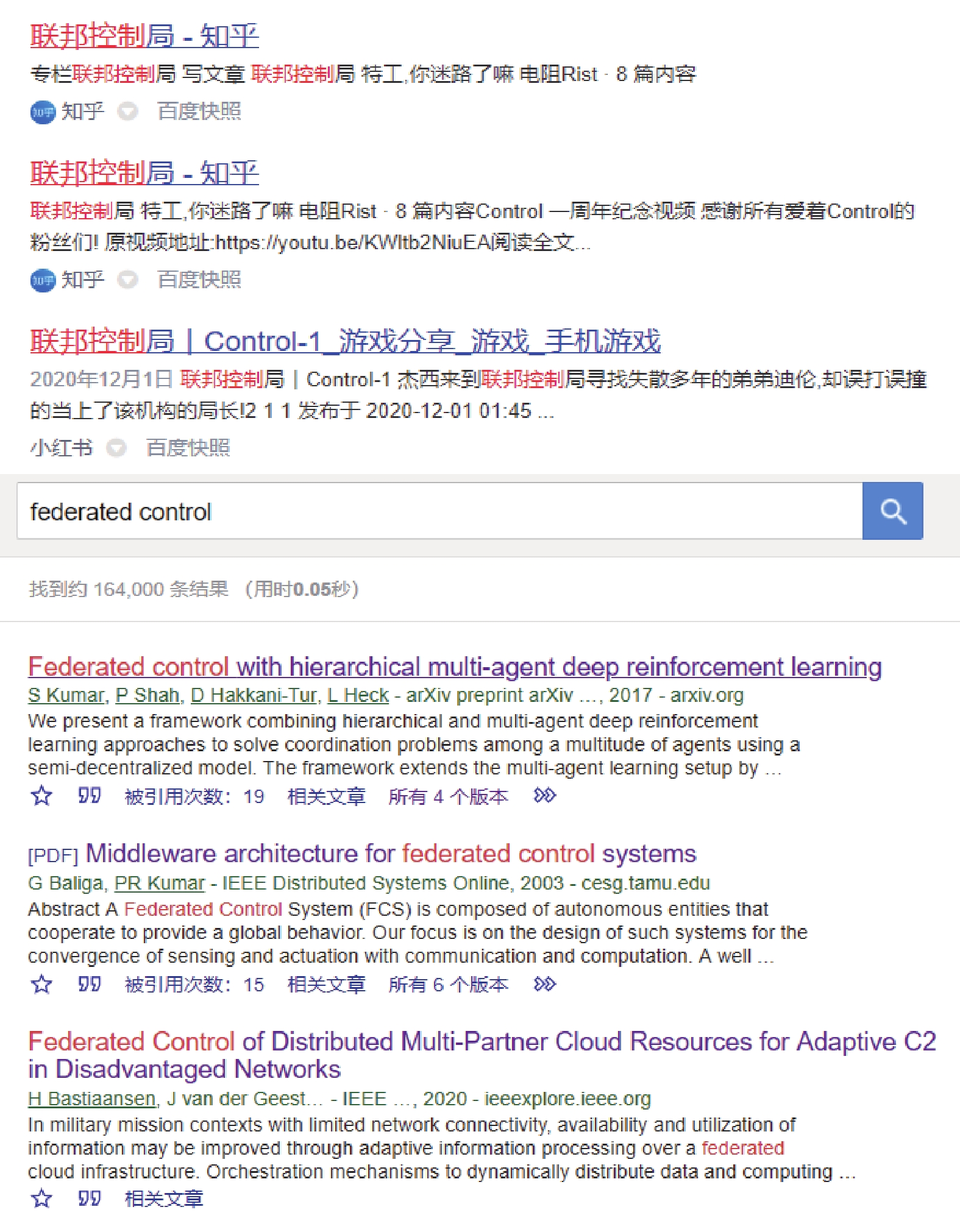Screen dimensions: 960x1232
Task: Open 百度快照 for the first Zhihu result
Action: point(199,112)
